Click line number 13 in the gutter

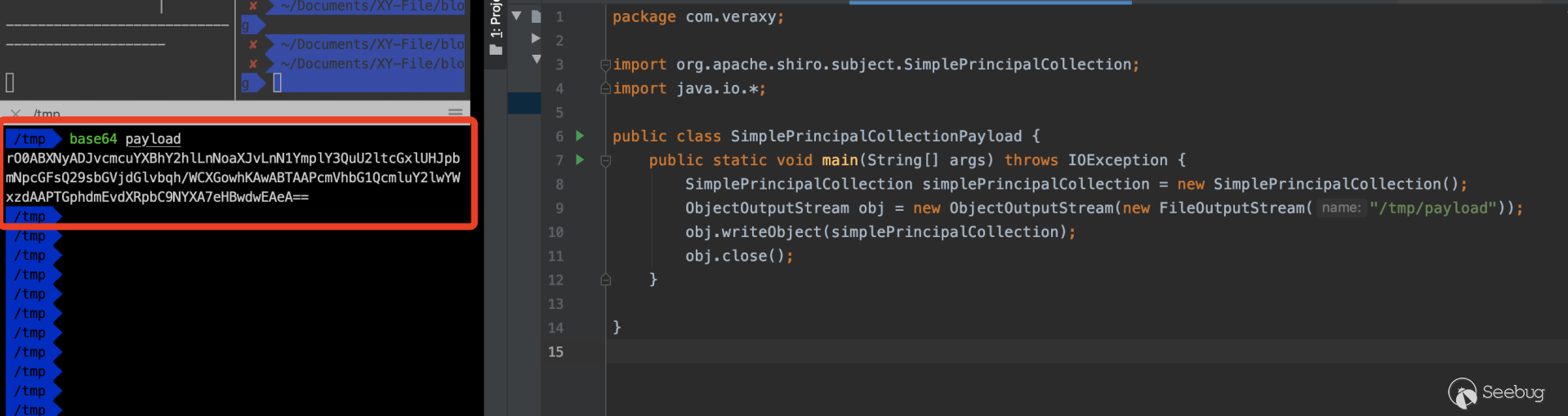tap(555, 304)
